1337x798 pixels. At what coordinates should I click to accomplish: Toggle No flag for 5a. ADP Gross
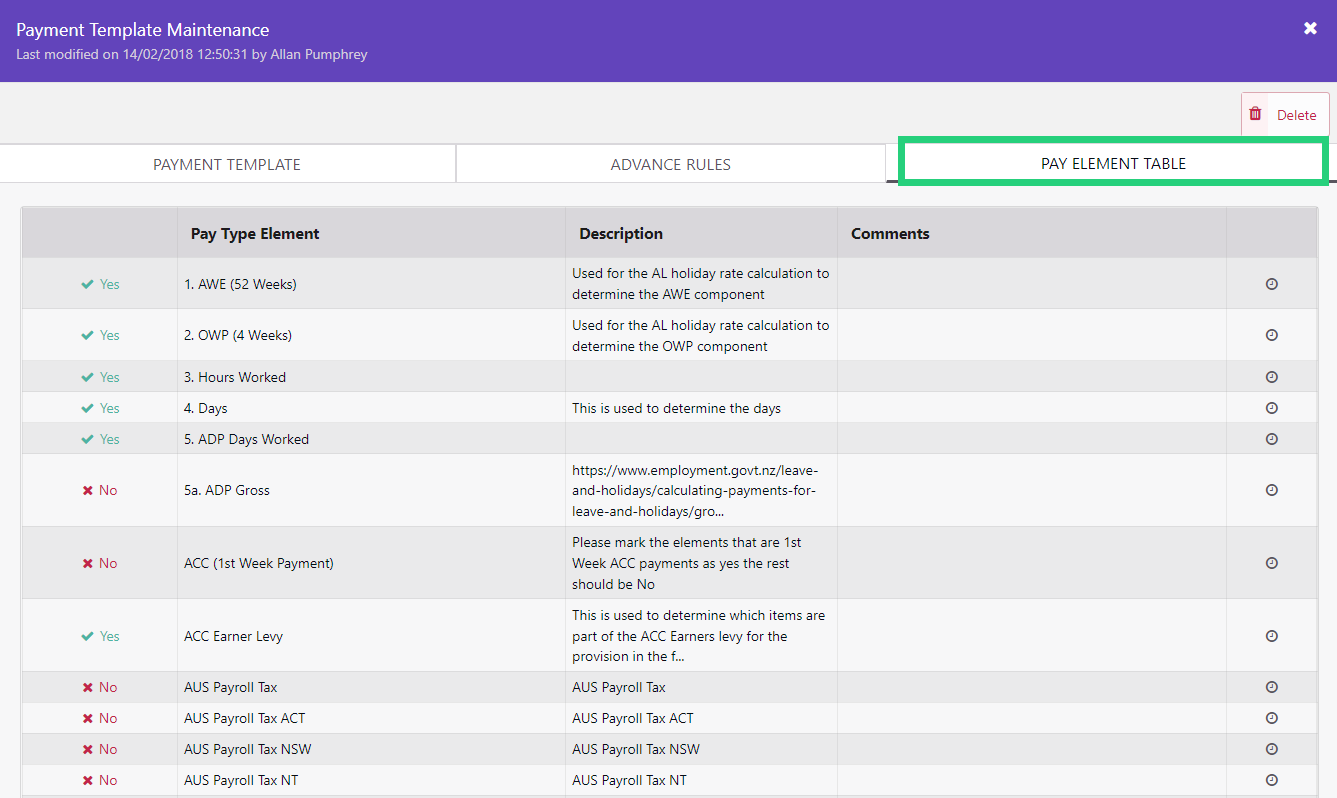tap(100, 490)
